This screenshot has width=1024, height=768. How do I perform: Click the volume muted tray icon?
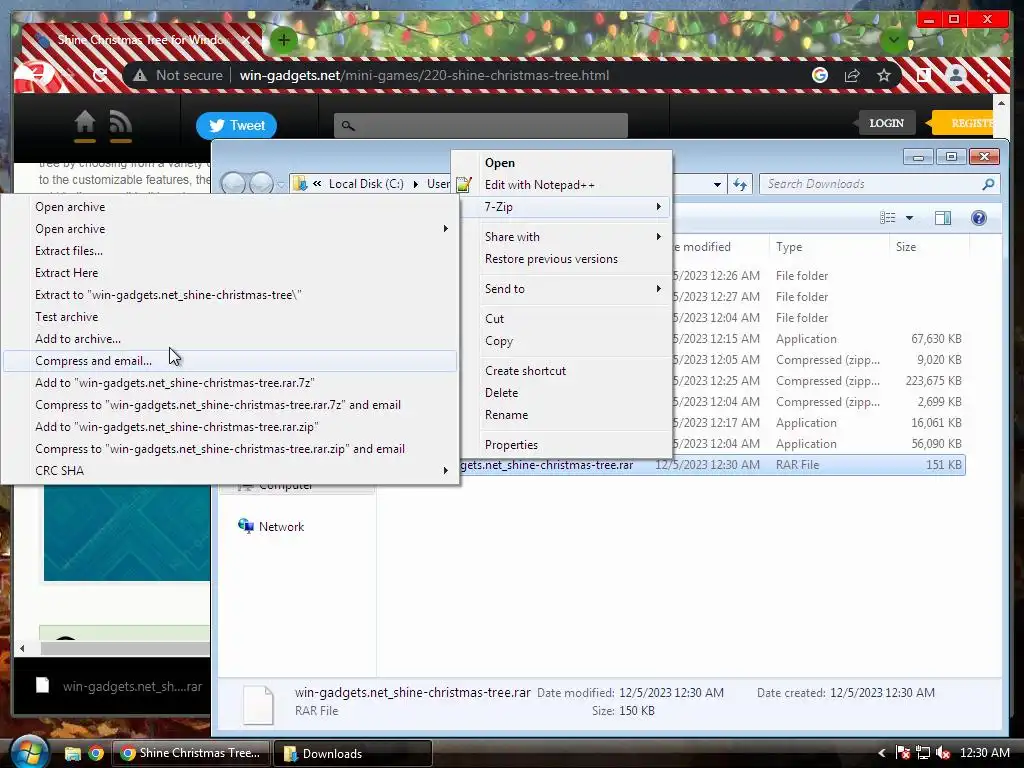tap(942, 753)
